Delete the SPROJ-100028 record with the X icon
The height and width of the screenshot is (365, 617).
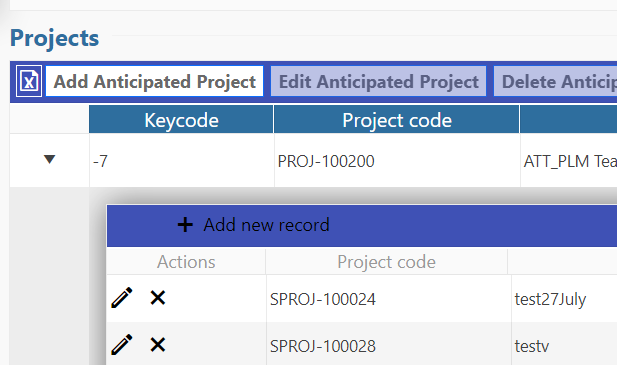[157, 345]
